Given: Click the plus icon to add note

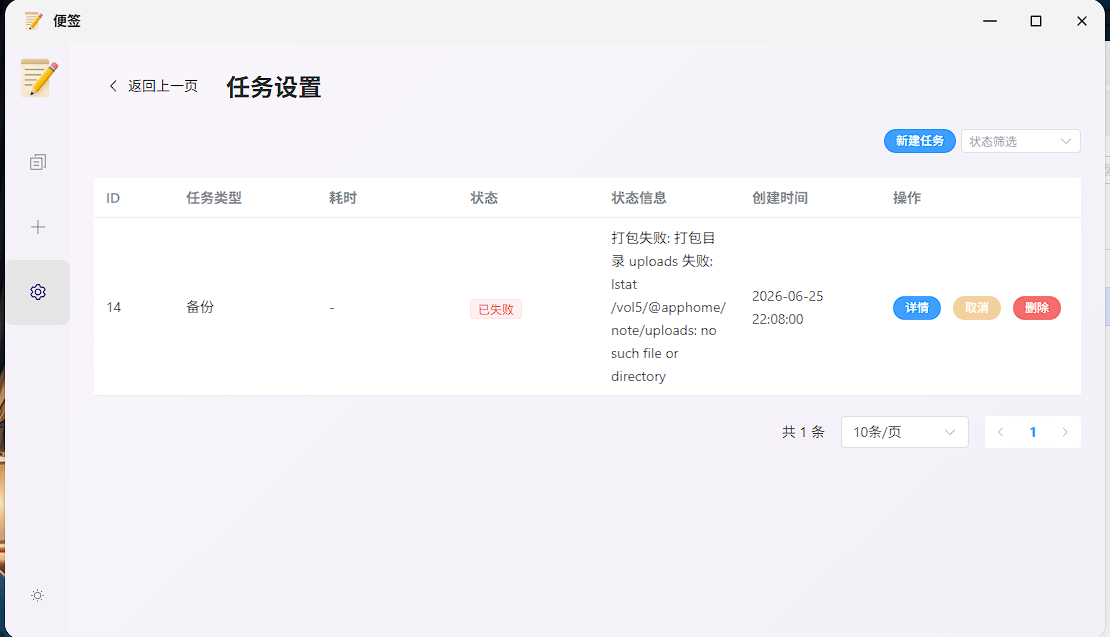Looking at the screenshot, I should click(38, 227).
